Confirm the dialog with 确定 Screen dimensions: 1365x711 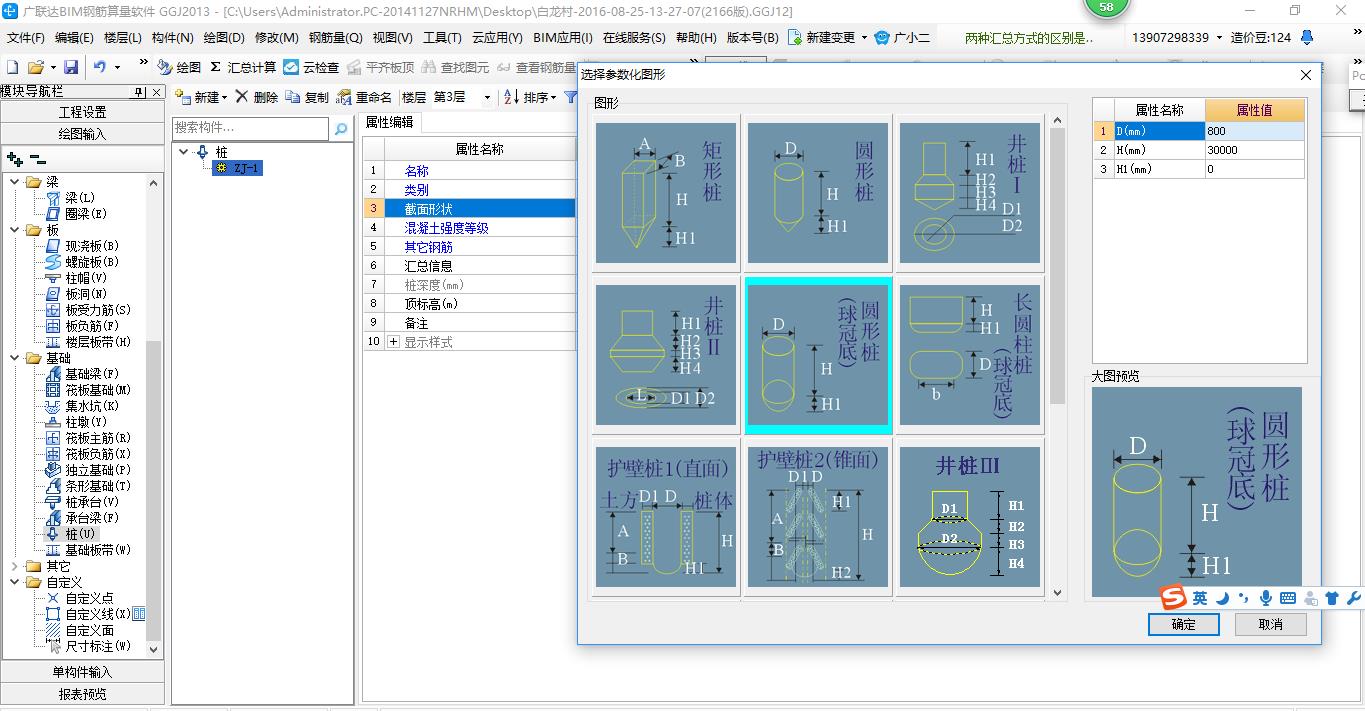[x=1183, y=624]
